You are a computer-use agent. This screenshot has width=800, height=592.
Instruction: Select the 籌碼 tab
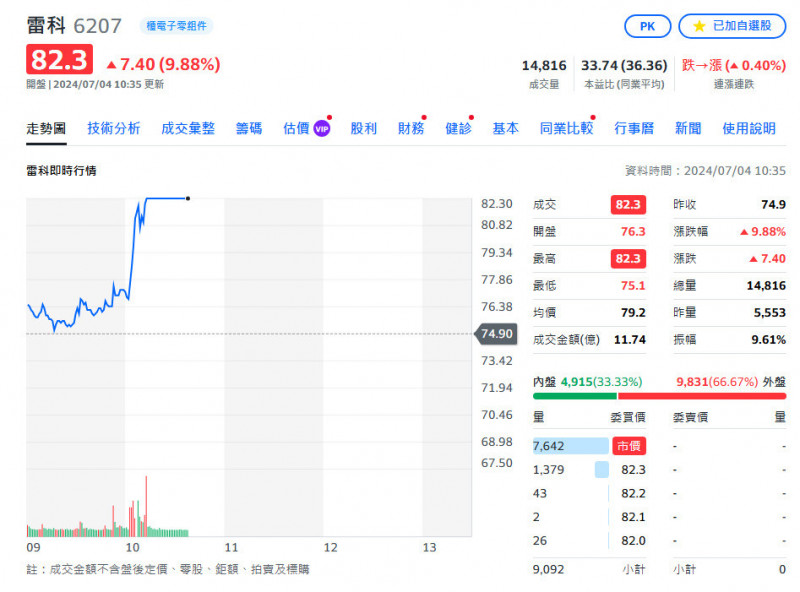coord(249,129)
